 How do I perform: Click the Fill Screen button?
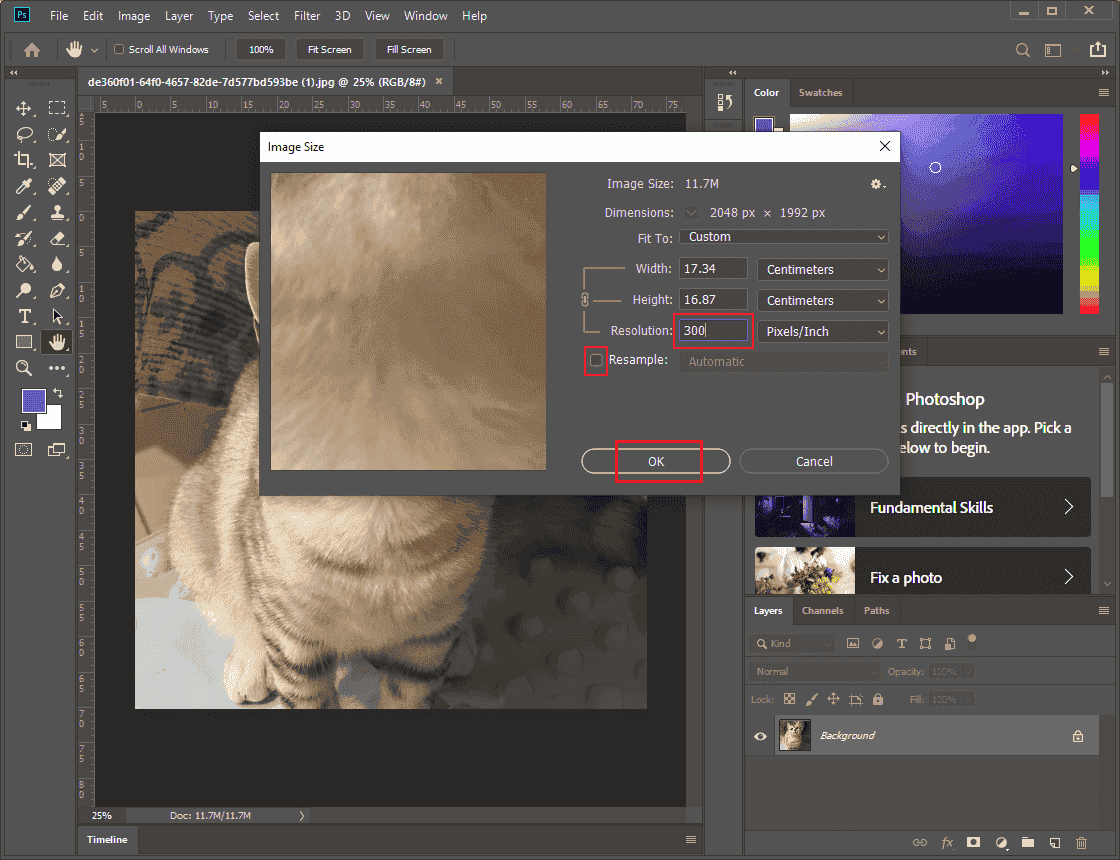point(409,49)
